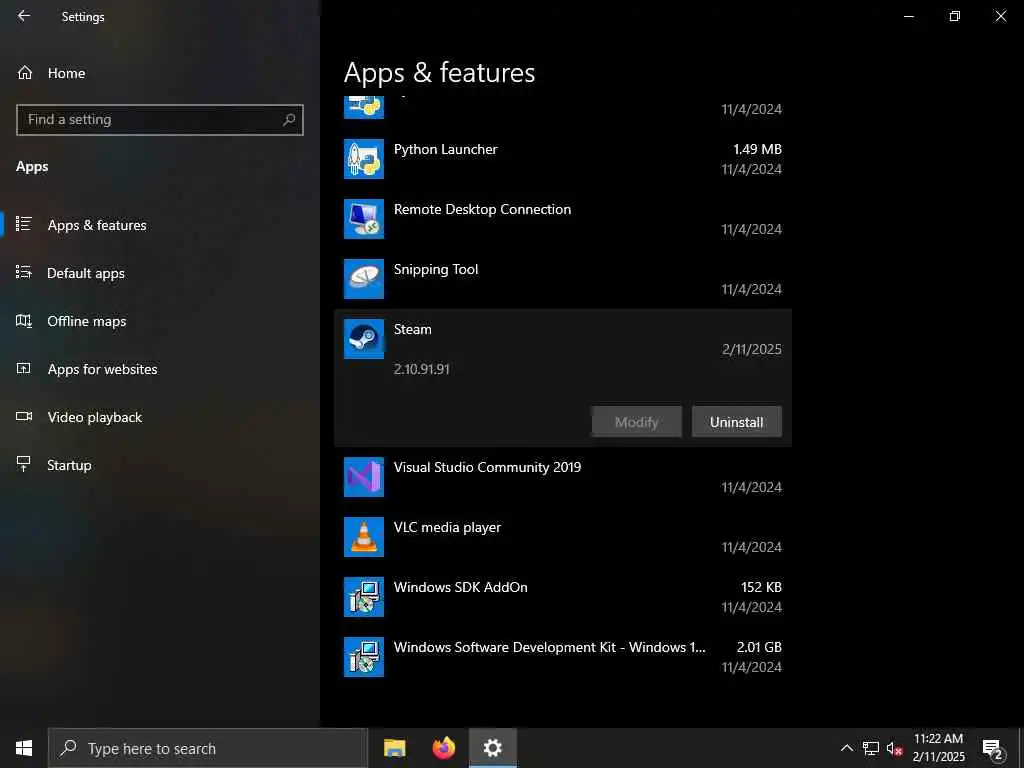Screen dimensions: 1024x768
Task: Click the Snipping Tool app icon
Action: pos(364,279)
